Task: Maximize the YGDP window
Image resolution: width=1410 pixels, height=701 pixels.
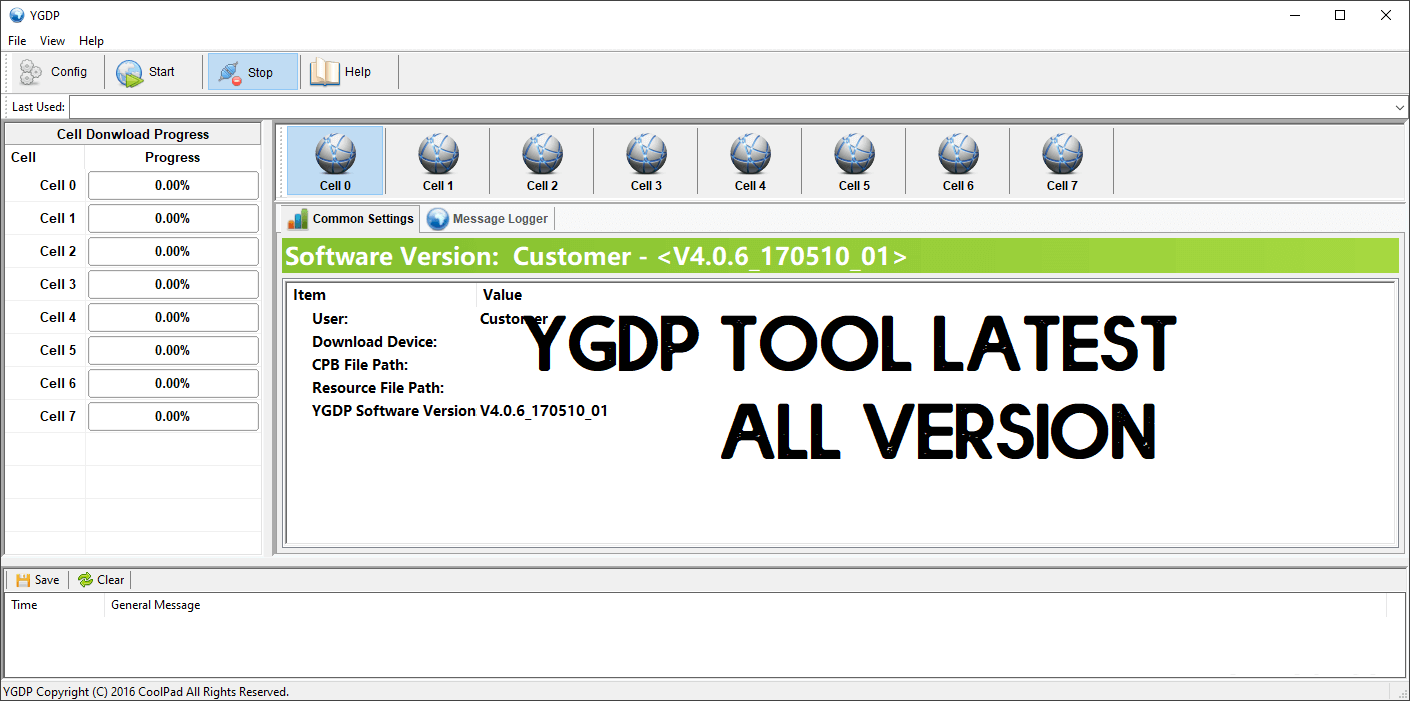Action: (x=1340, y=15)
